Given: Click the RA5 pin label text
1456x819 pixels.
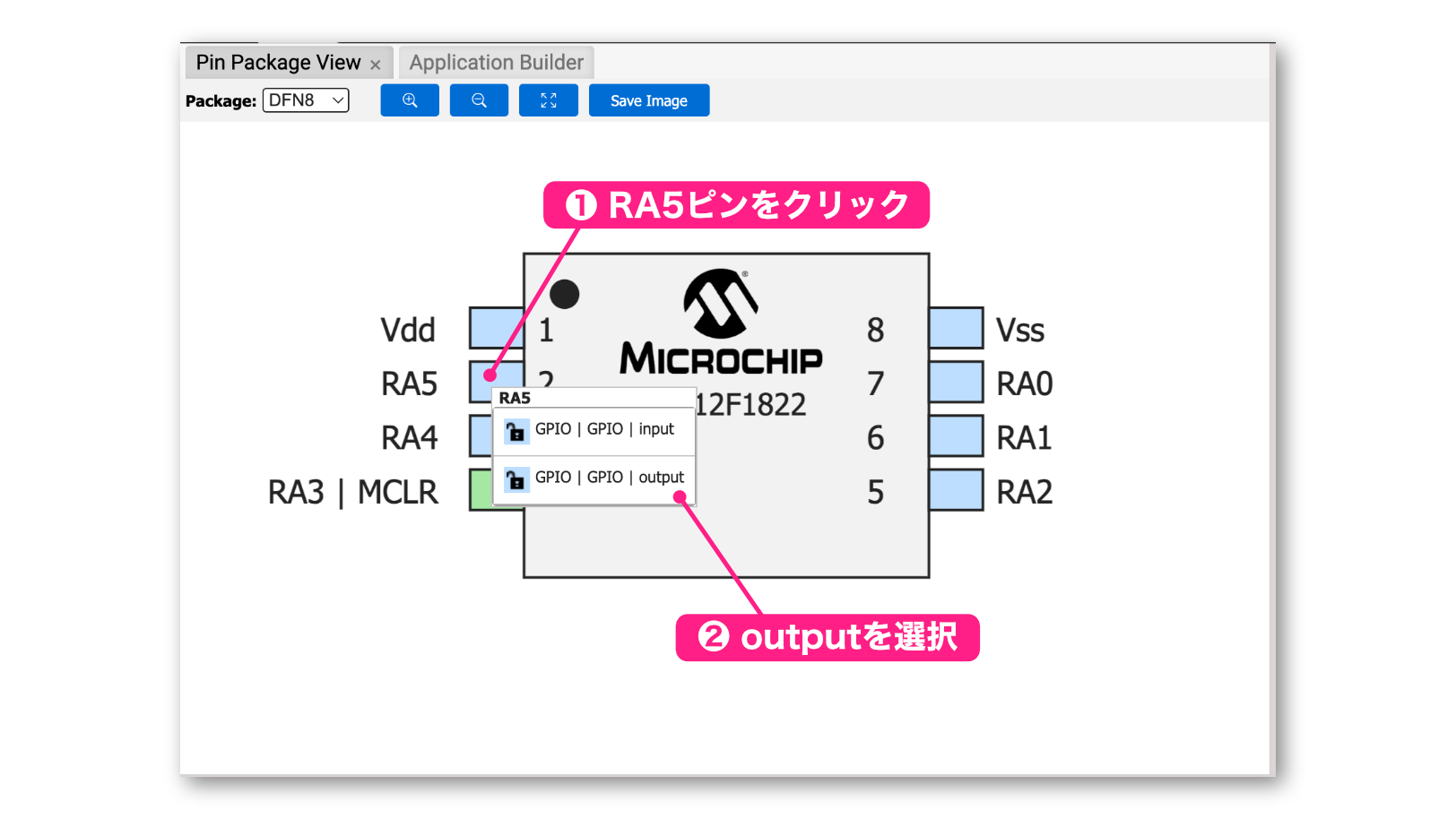Looking at the screenshot, I should click(x=410, y=384).
